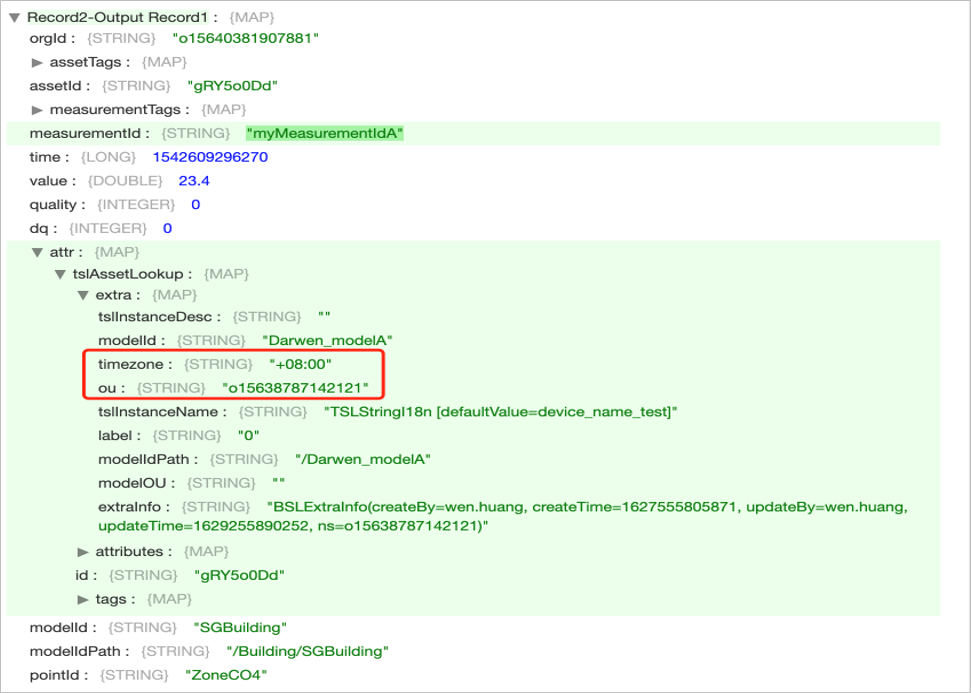Screen dimensions: 971x693
Task: Expand the attributes map
Action: [84, 552]
